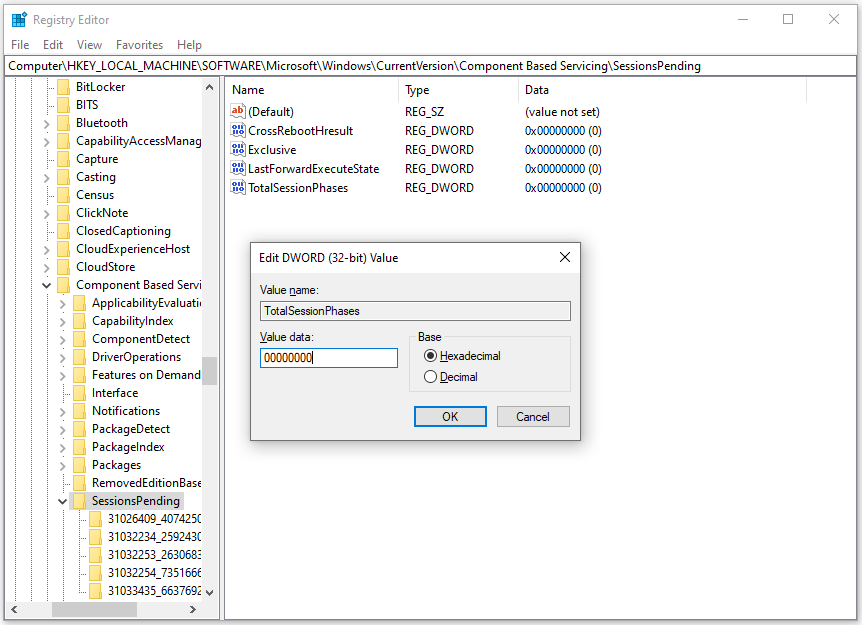Click the Casting folder icon
Viewport: 862px width, 625px height.
pyautogui.click(x=64, y=177)
